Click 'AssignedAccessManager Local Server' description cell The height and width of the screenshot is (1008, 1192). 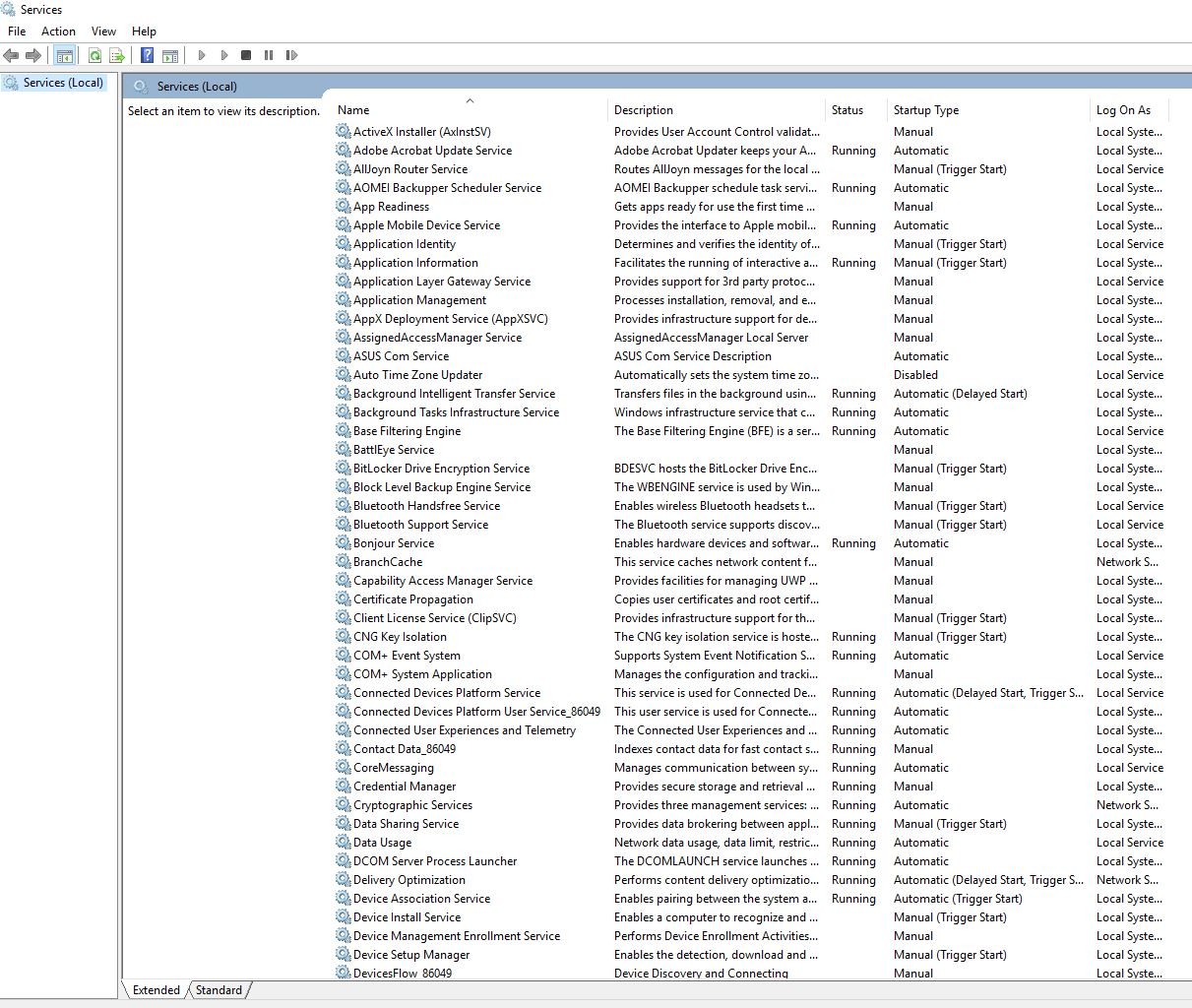click(711, 338)
